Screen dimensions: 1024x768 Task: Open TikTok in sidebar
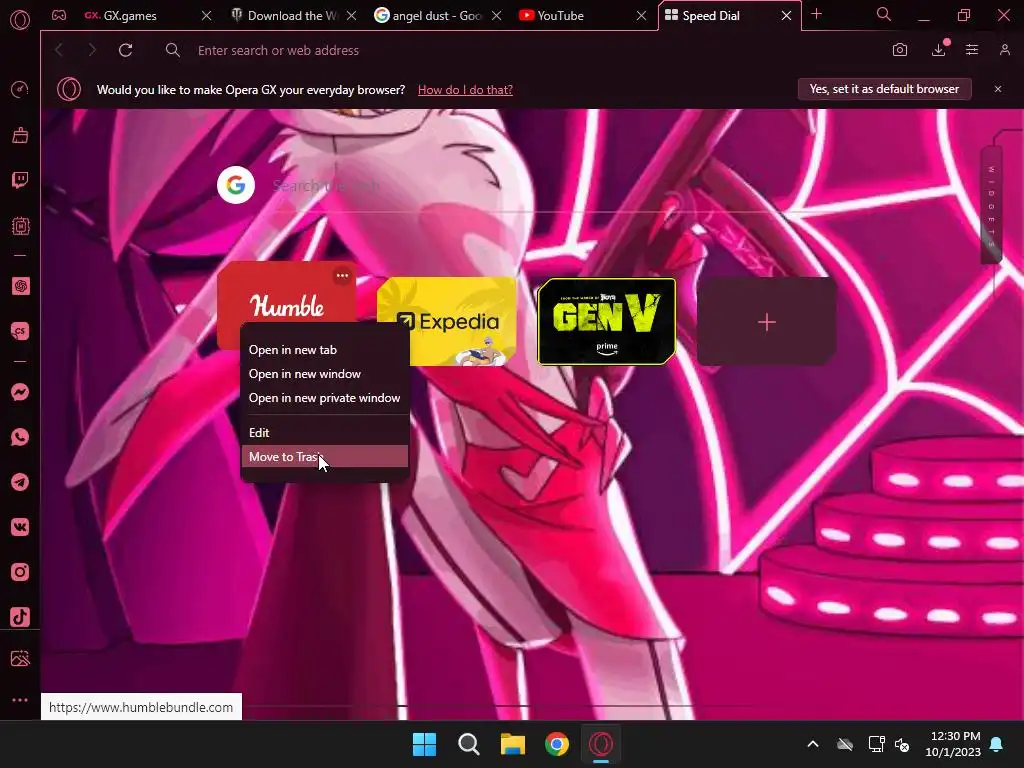coord(20,617)
